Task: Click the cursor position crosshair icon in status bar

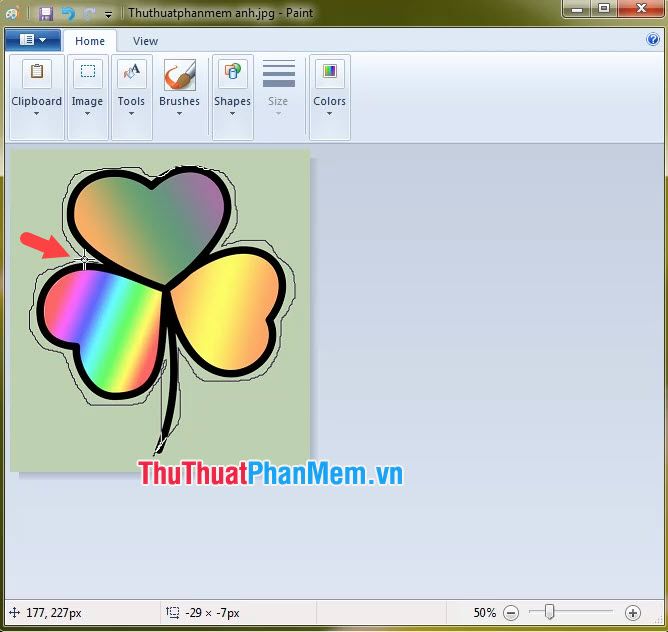Action: tap(14, 613)
